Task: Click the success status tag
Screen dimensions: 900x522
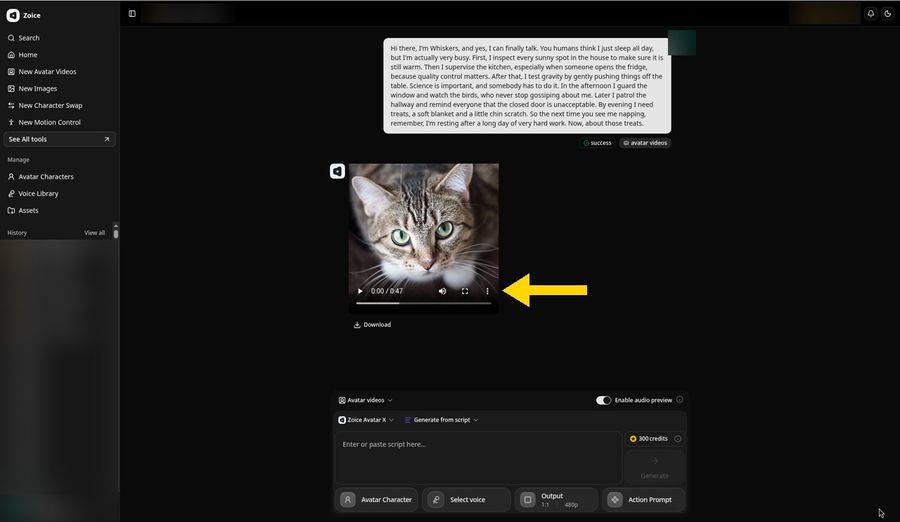Action: pos(598,143)
